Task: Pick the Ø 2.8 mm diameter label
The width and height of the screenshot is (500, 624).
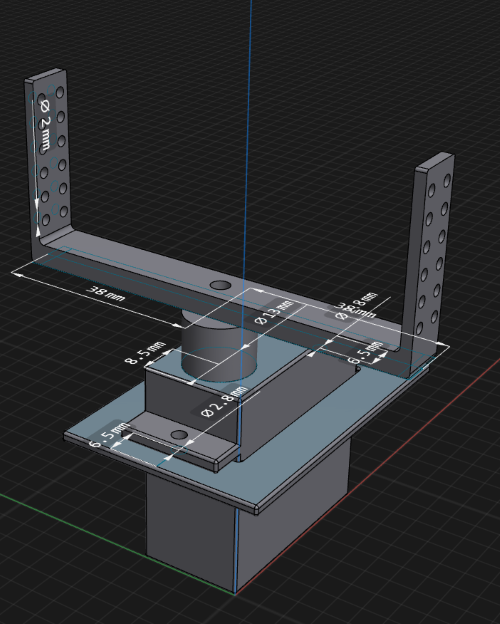Action: pos(225,401)
